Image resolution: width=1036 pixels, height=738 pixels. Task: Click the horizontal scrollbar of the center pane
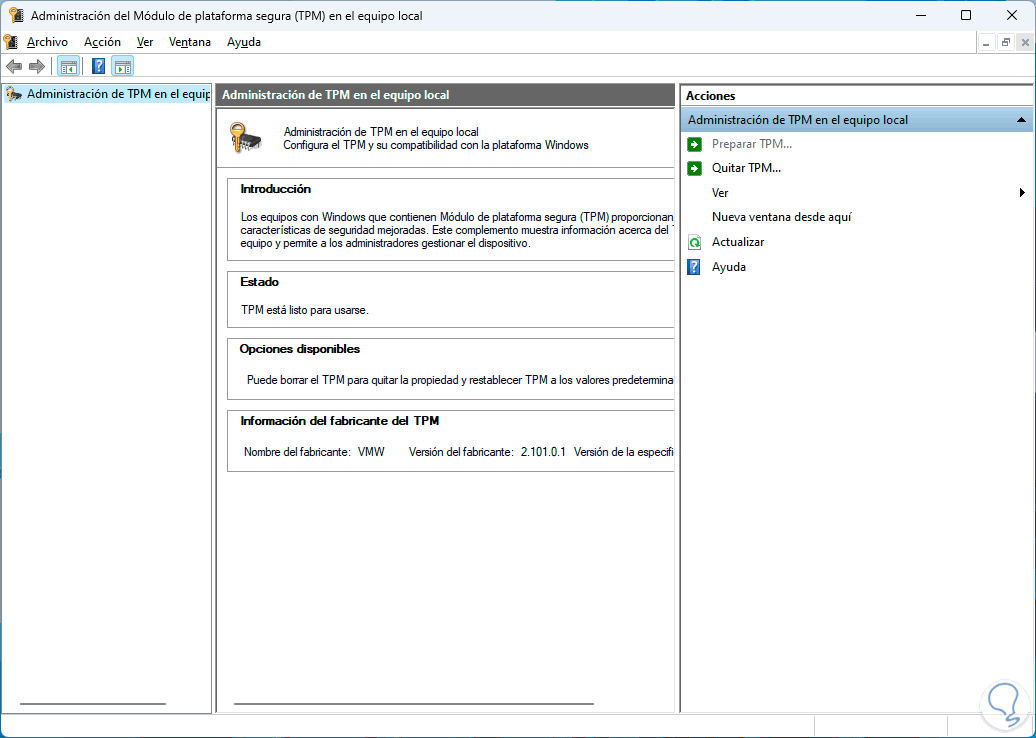[414, 704]
